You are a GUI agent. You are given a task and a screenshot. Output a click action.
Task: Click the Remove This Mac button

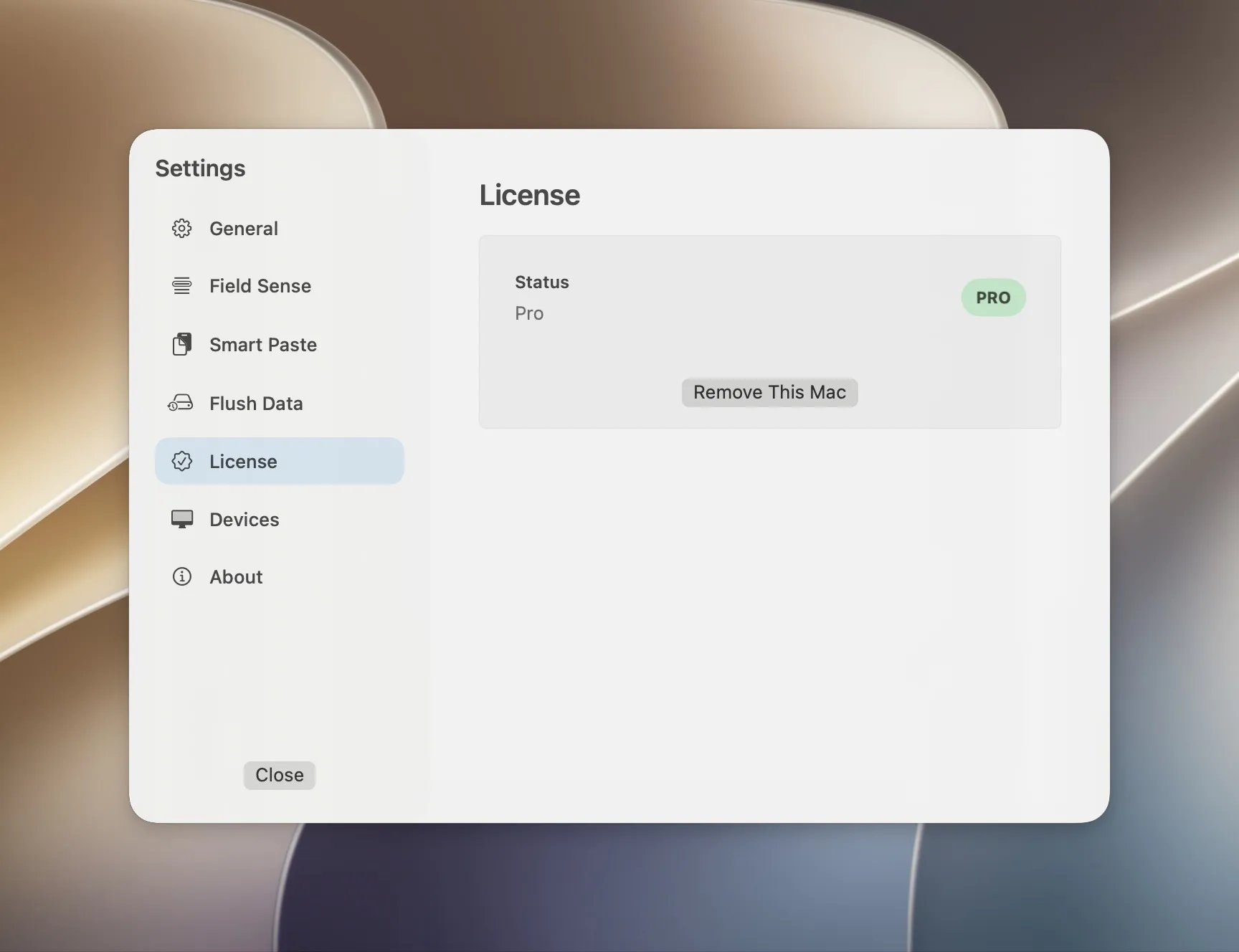(x=769, y=392)
